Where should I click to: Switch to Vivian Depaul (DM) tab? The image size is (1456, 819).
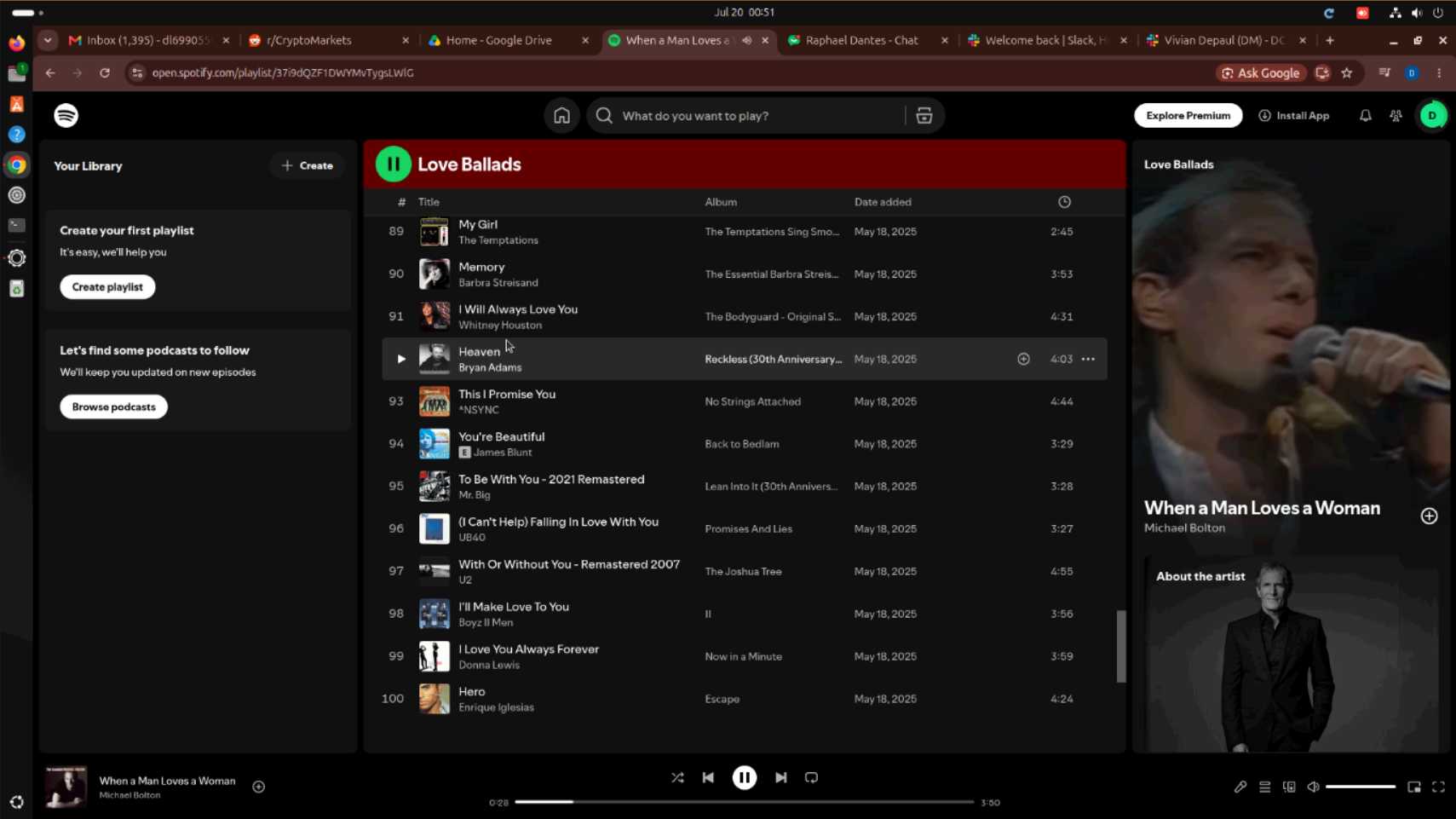(1225, 40)
